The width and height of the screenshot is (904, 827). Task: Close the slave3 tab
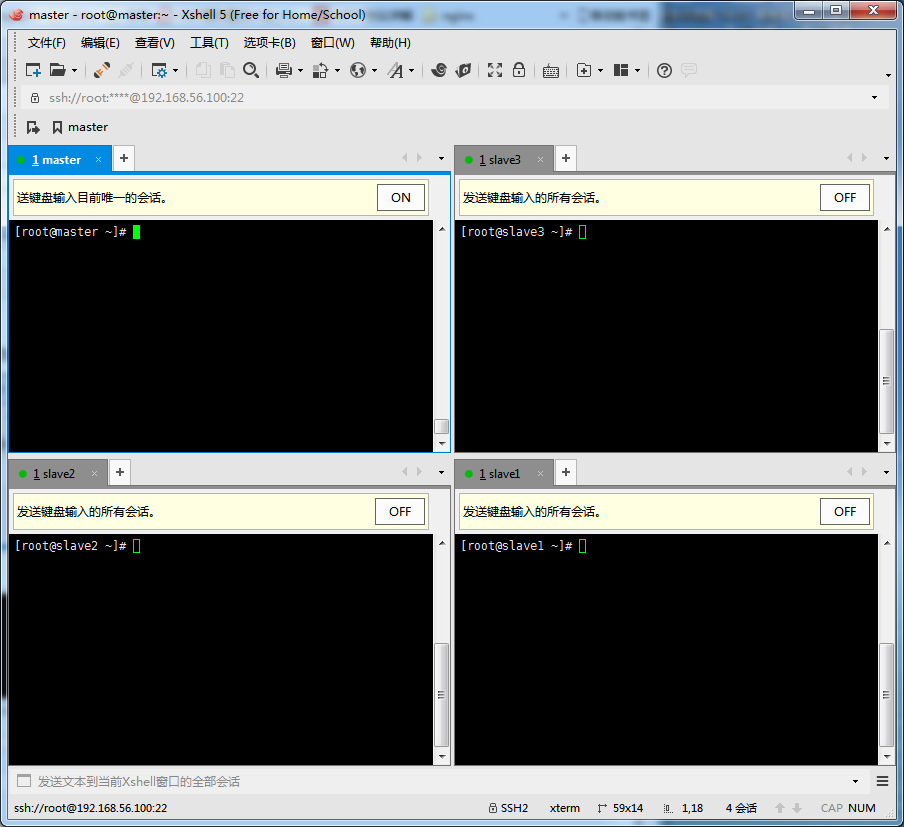(540, 160)
